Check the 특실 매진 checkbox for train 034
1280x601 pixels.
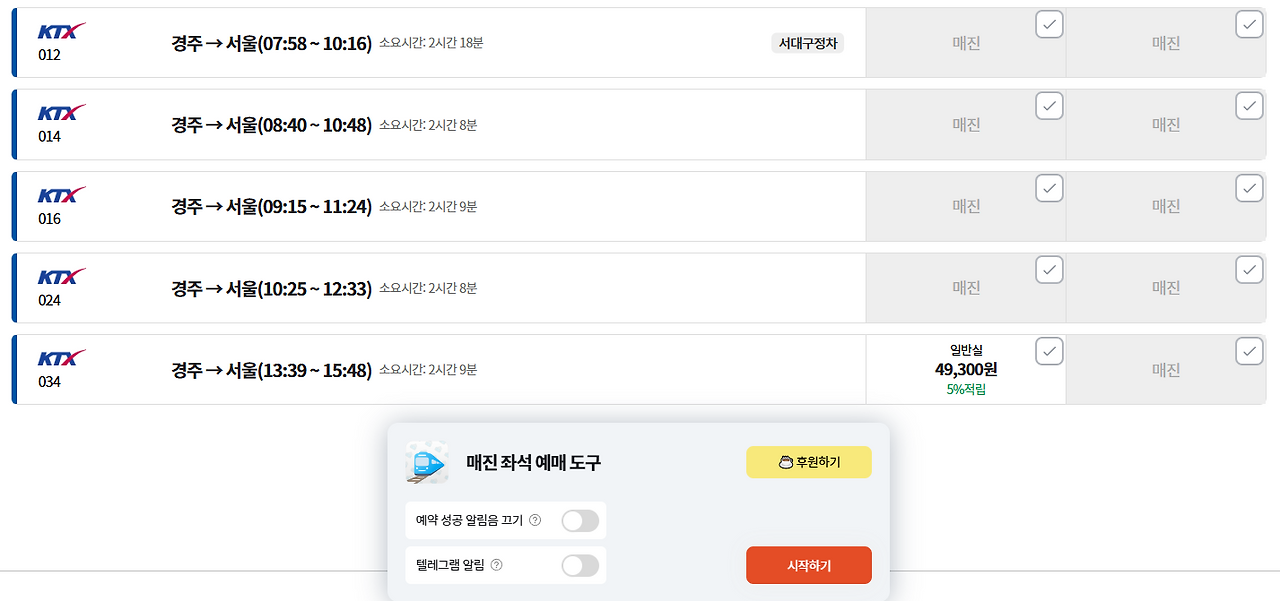coord(1249,352)
